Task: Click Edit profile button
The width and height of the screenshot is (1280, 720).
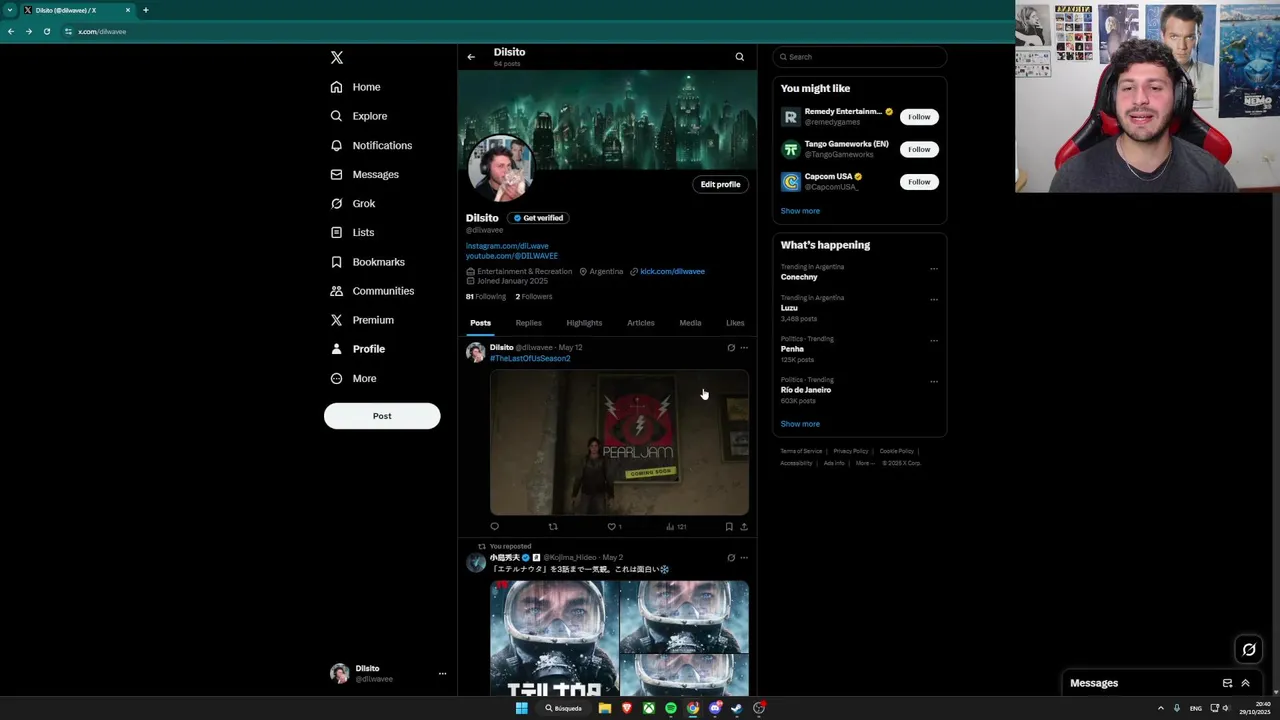Action: 720,184
